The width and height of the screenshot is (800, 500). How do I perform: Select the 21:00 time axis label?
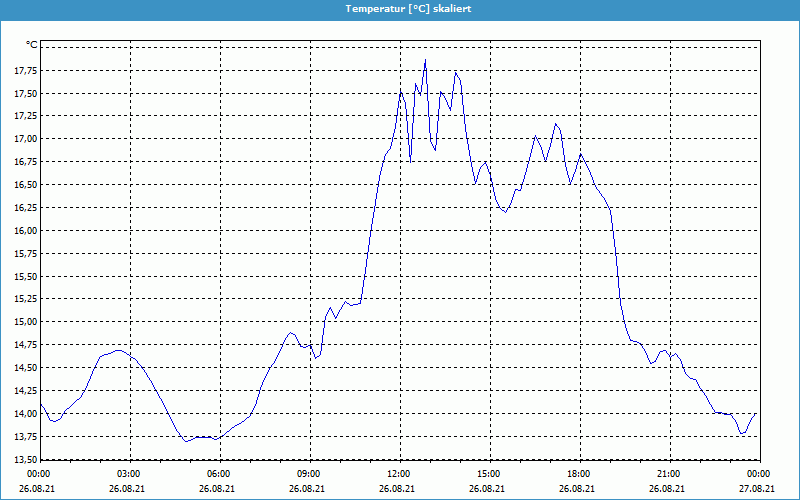668,474
